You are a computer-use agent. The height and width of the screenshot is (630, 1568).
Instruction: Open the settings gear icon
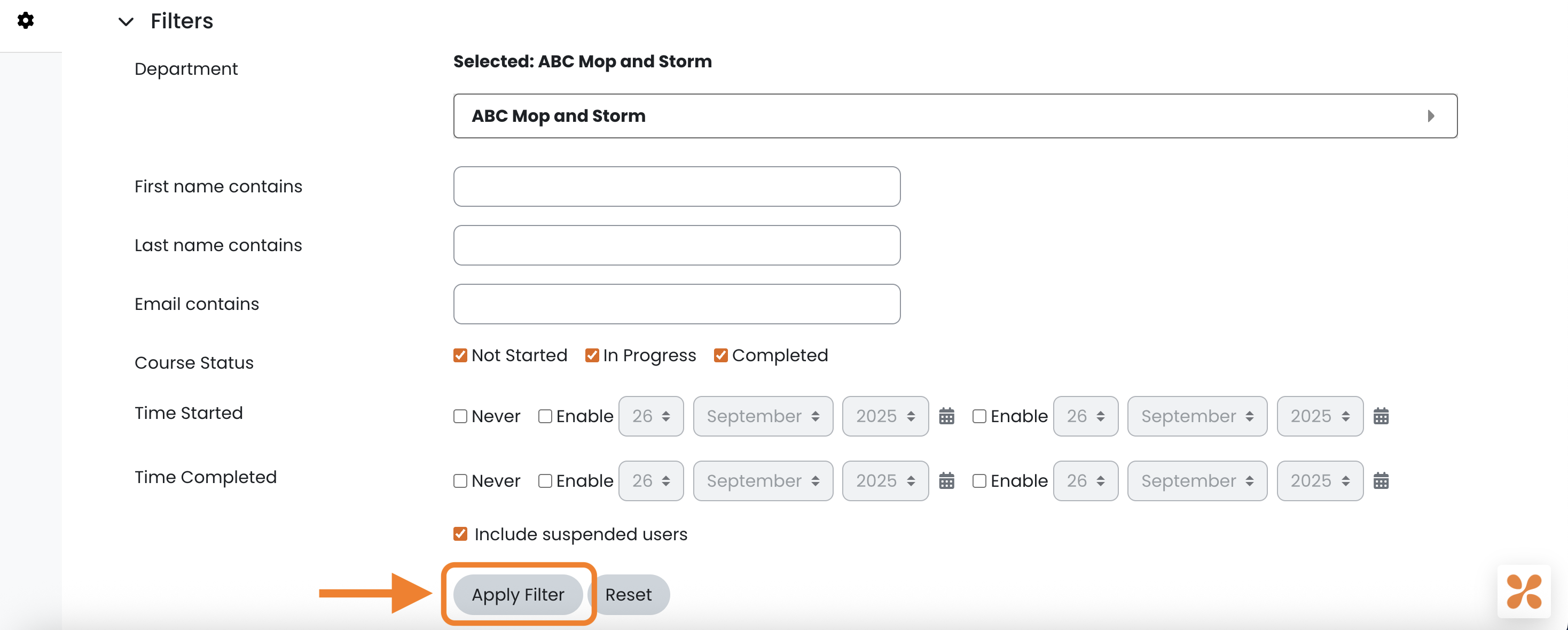(x=26, y=21)
